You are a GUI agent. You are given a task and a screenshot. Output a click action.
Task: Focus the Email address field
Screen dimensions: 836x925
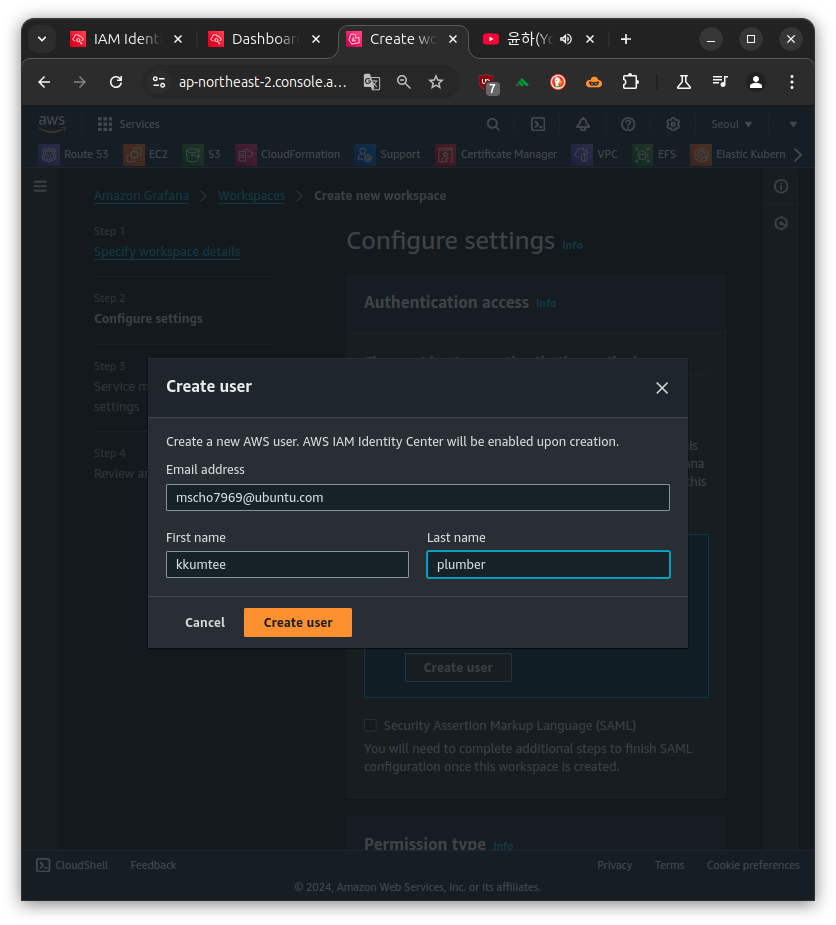(x=418, y=497)
